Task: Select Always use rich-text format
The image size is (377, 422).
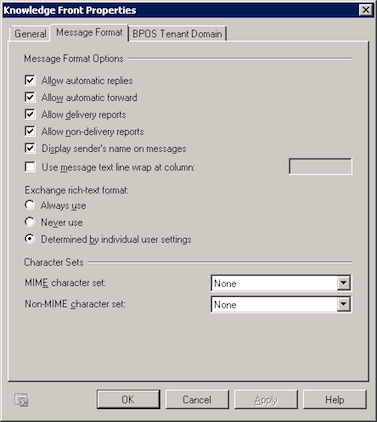Action: pyautogui.click(x=30, y=205)
